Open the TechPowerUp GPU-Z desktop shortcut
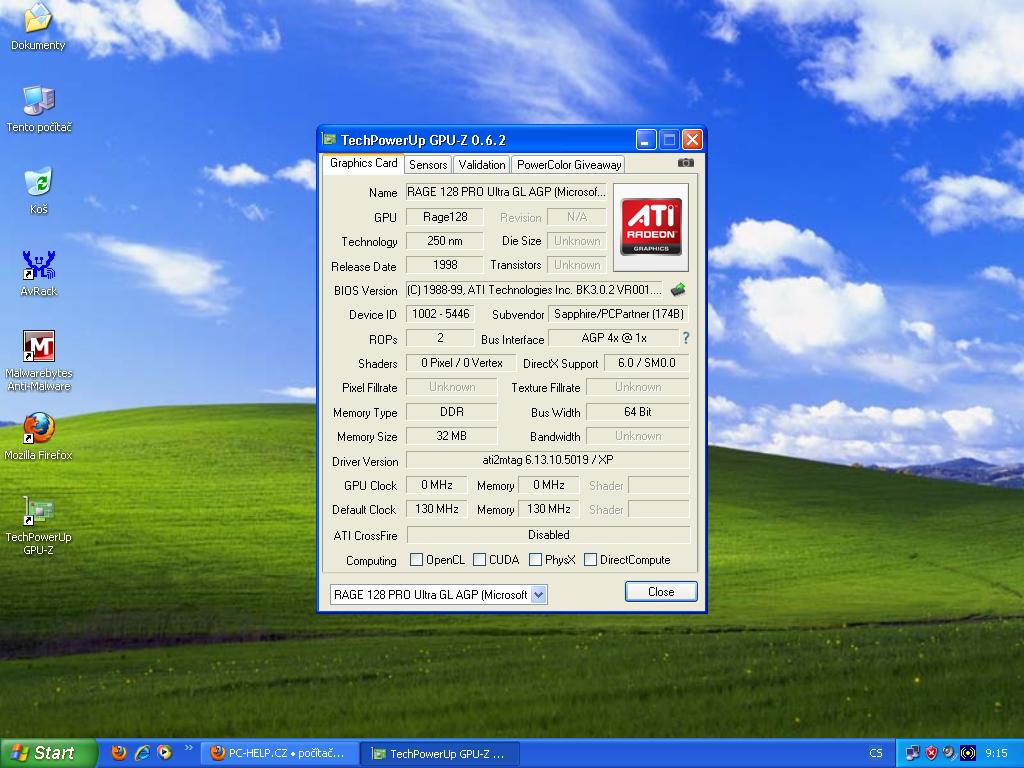 [39, 511]
